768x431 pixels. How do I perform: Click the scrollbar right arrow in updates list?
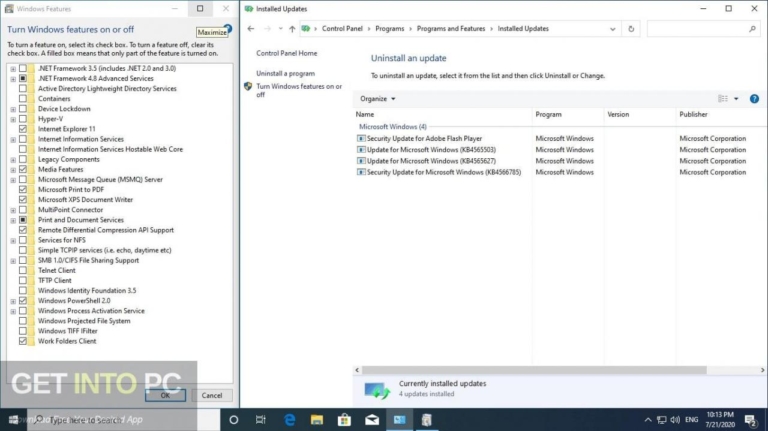[762, 370]
